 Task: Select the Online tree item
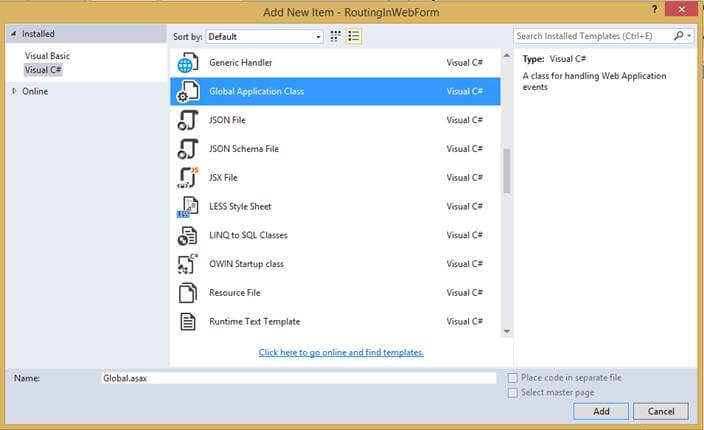click(x=35, y=91)
